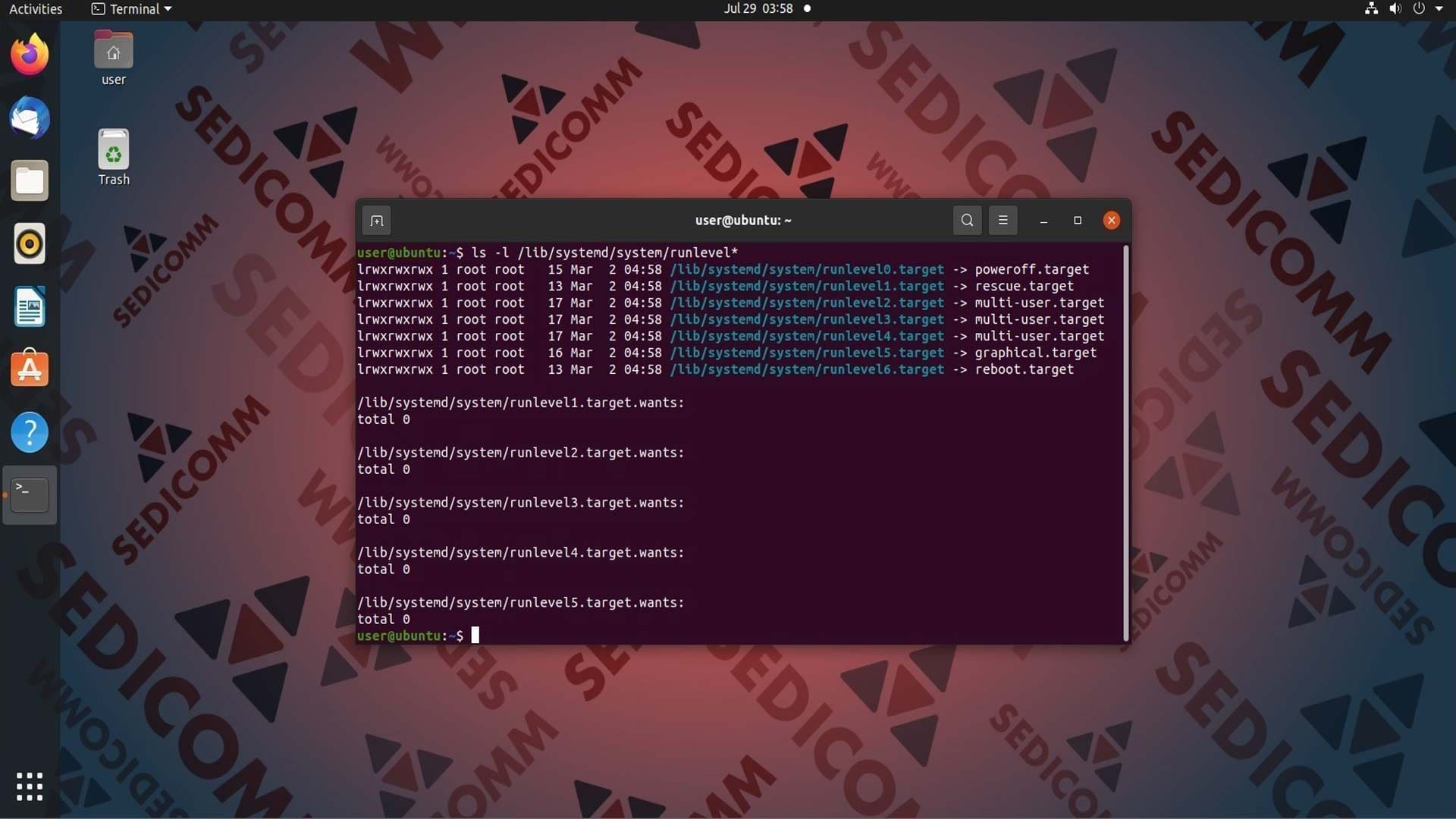The image size is (1456, 819).
Task: Close the Terminal window
Action: click(x=1112, y=220)
